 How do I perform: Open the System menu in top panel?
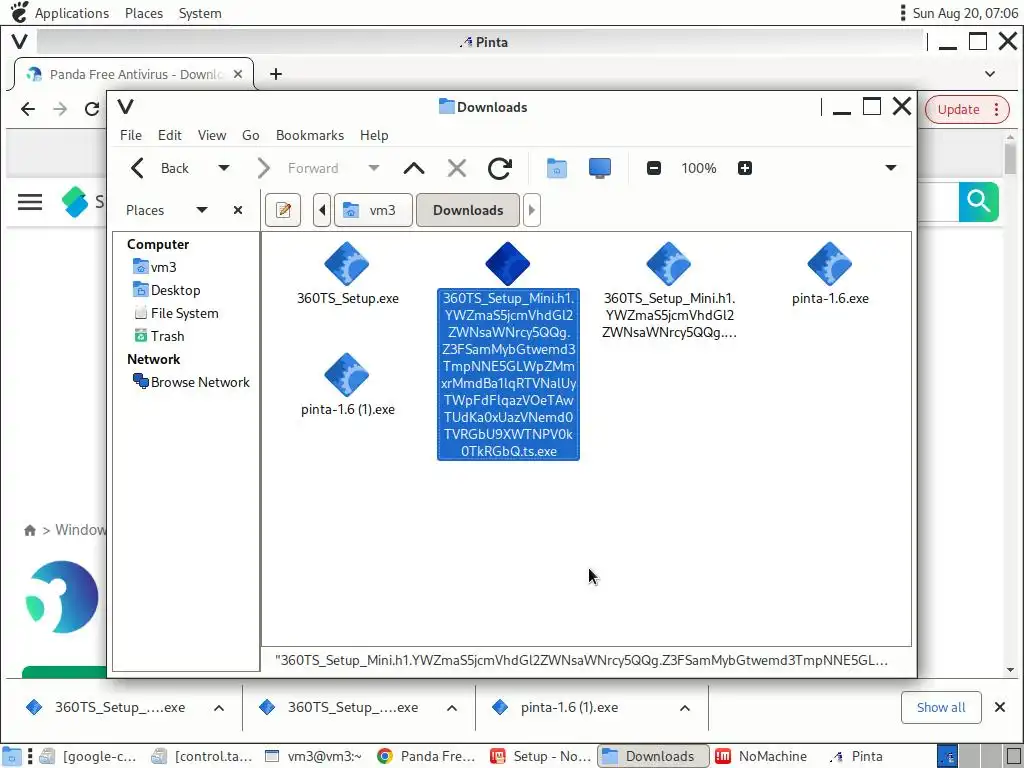[200, 13]
